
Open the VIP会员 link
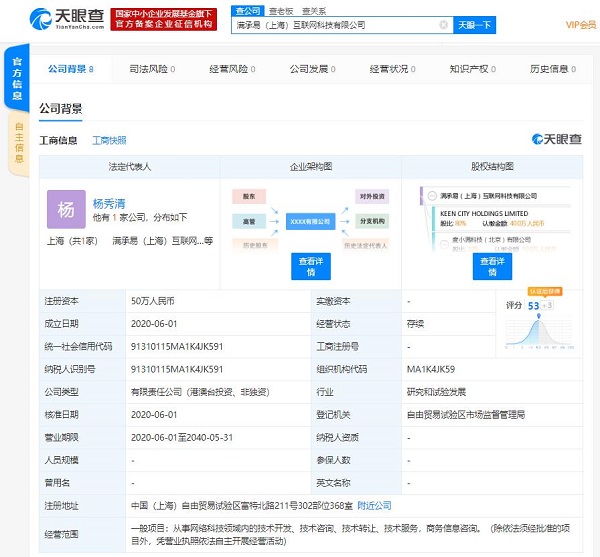pos(581,25)
